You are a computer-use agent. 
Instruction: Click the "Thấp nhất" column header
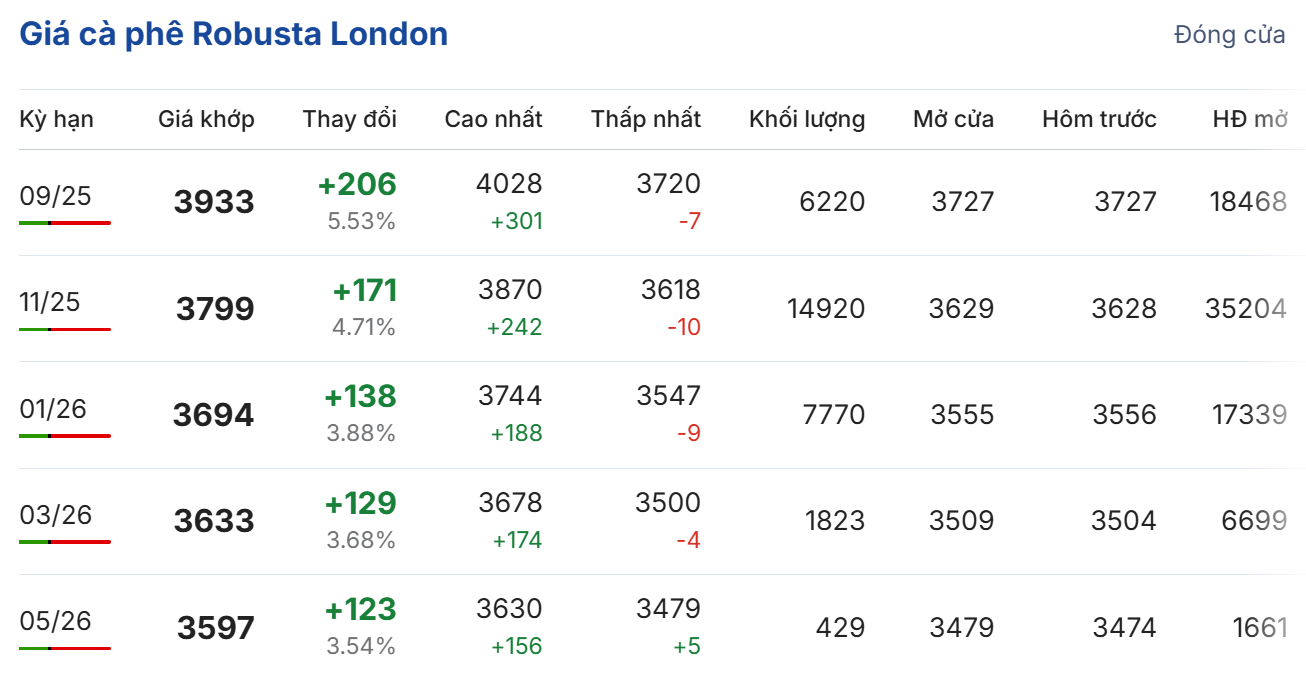[x=645, y=119]
